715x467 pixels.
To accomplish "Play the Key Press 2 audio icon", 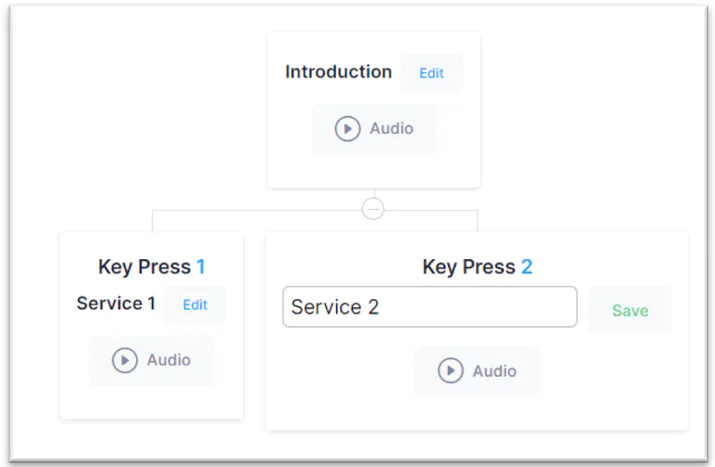I will 451,370.
